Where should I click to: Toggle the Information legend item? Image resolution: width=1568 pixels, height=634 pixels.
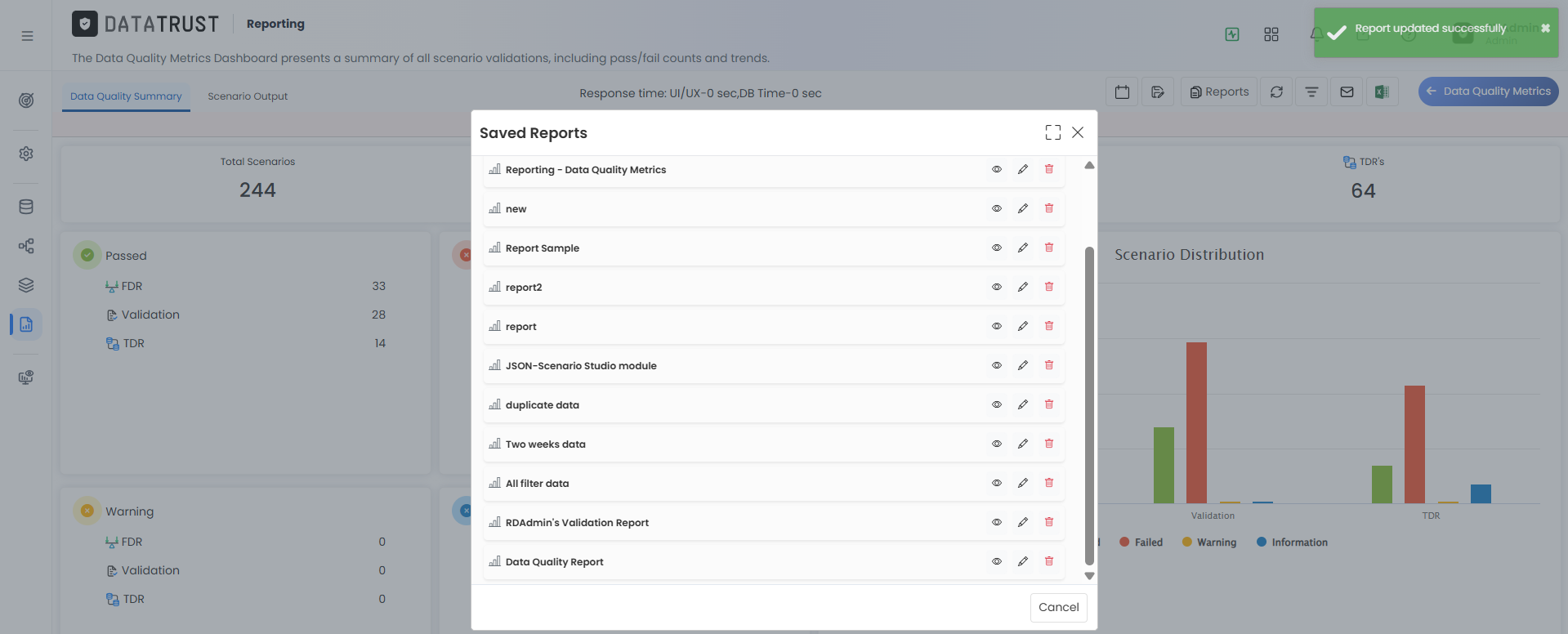point(1292,542)
